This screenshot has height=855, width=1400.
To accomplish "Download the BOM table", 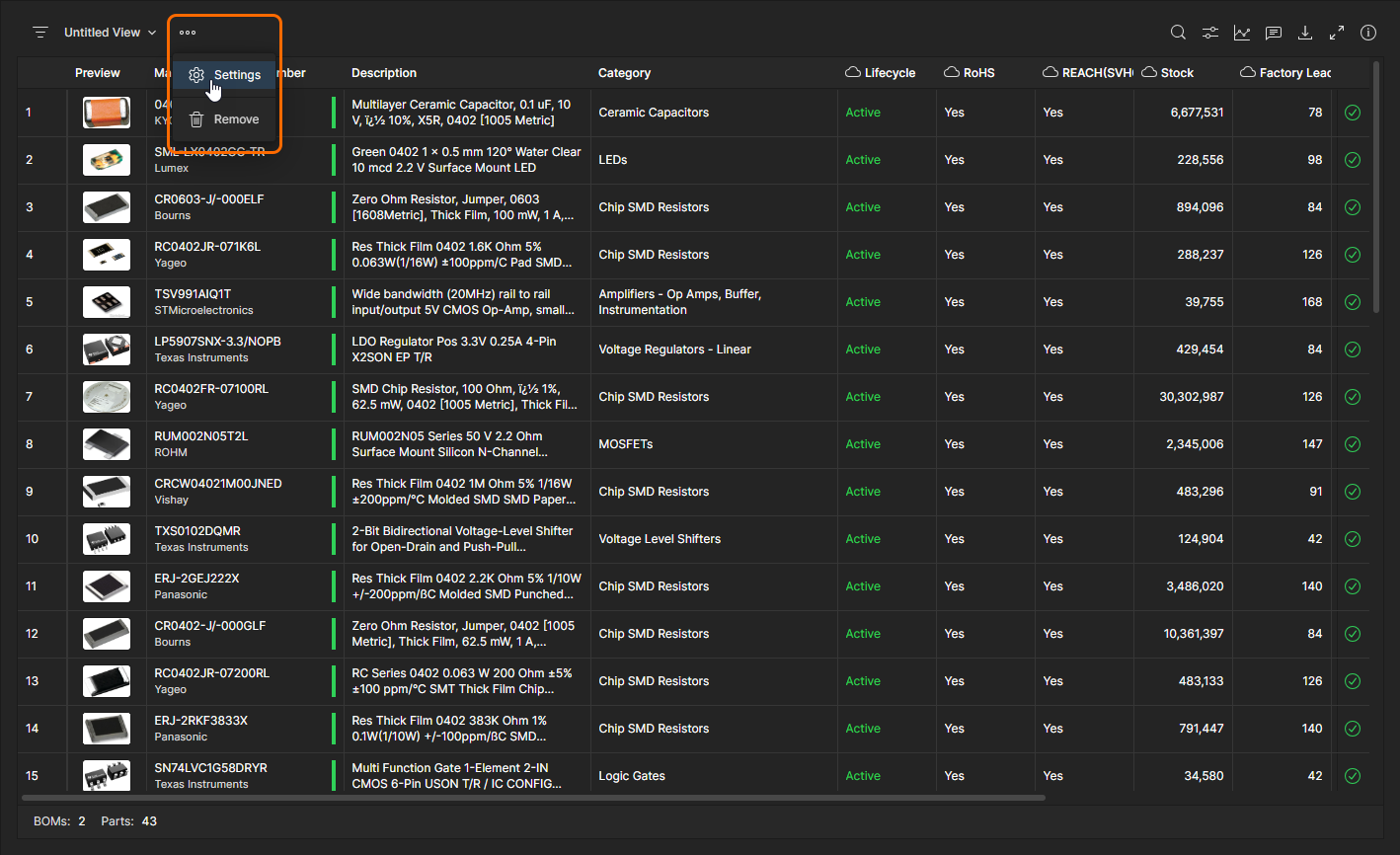I will (x=1305, y=33).
